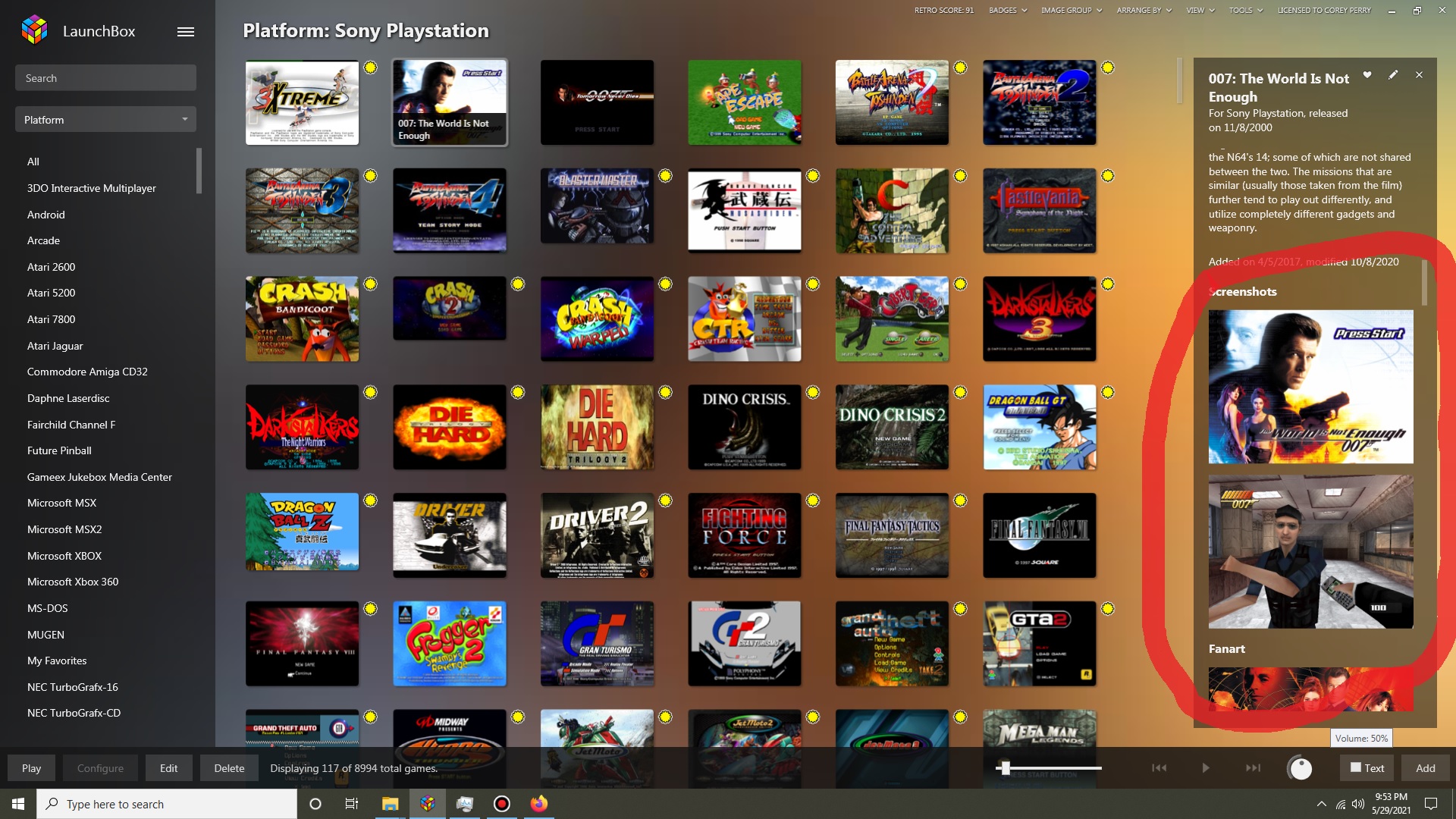Click the sidebar platform list scrollbar
Screen dimensions: 1456x819
199,171
